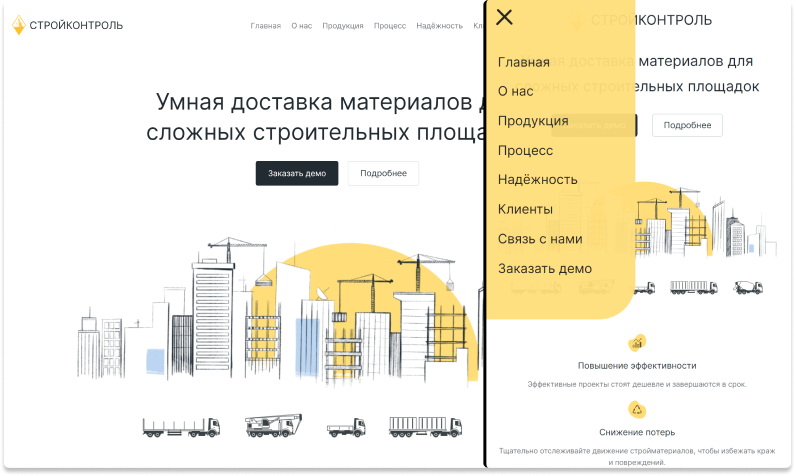796x476 pixels.
Task: Click Подробнее button in the desktop hero
Action: (383, 174)
